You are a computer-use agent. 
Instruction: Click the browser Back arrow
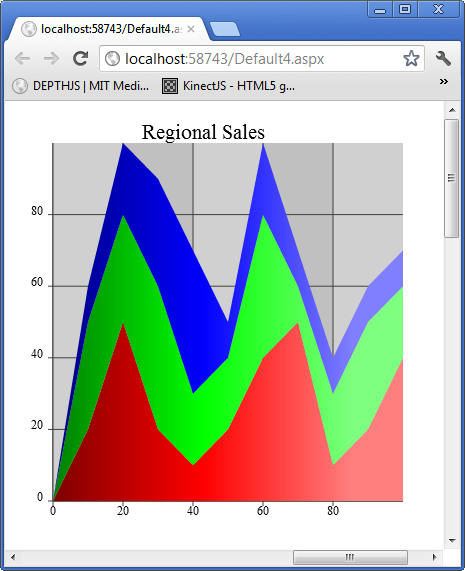point(23,59)
